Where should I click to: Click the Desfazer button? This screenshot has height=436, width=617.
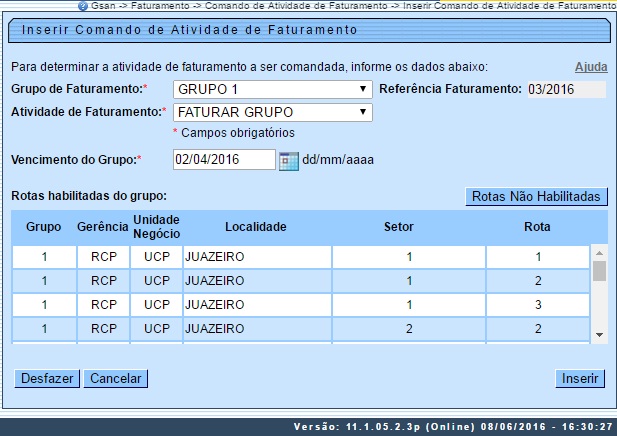point(46,379)
